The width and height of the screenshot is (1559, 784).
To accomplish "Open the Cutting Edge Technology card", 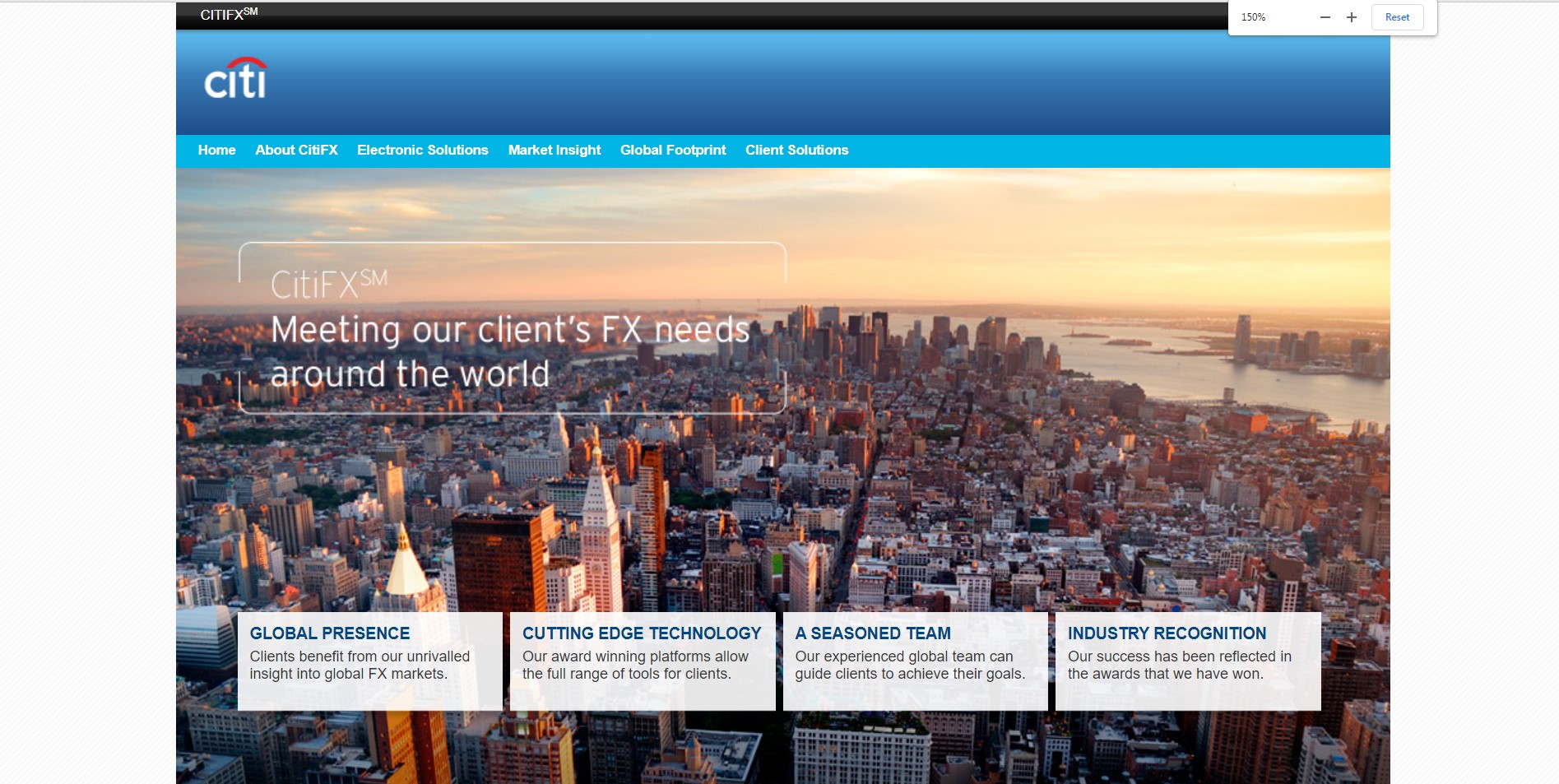I will click(643, 661).
